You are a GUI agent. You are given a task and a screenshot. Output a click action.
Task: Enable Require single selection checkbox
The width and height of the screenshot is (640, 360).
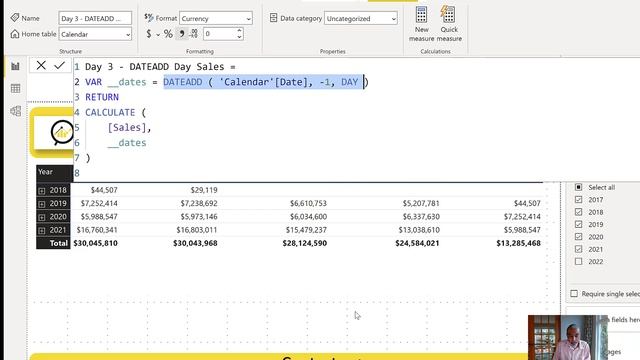pyautogui.click(x=574, y=293)
